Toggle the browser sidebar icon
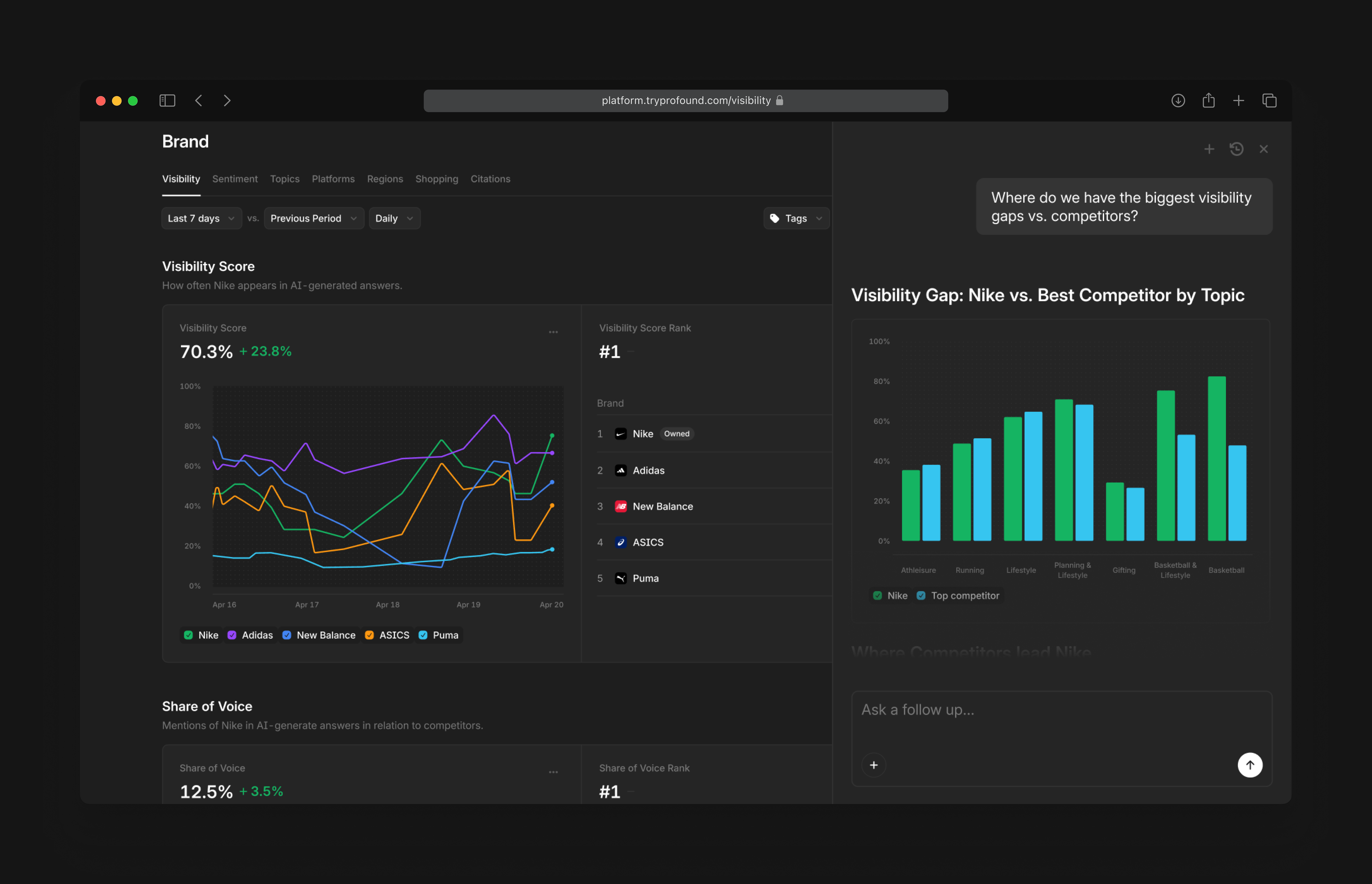 tap(167, 100)
